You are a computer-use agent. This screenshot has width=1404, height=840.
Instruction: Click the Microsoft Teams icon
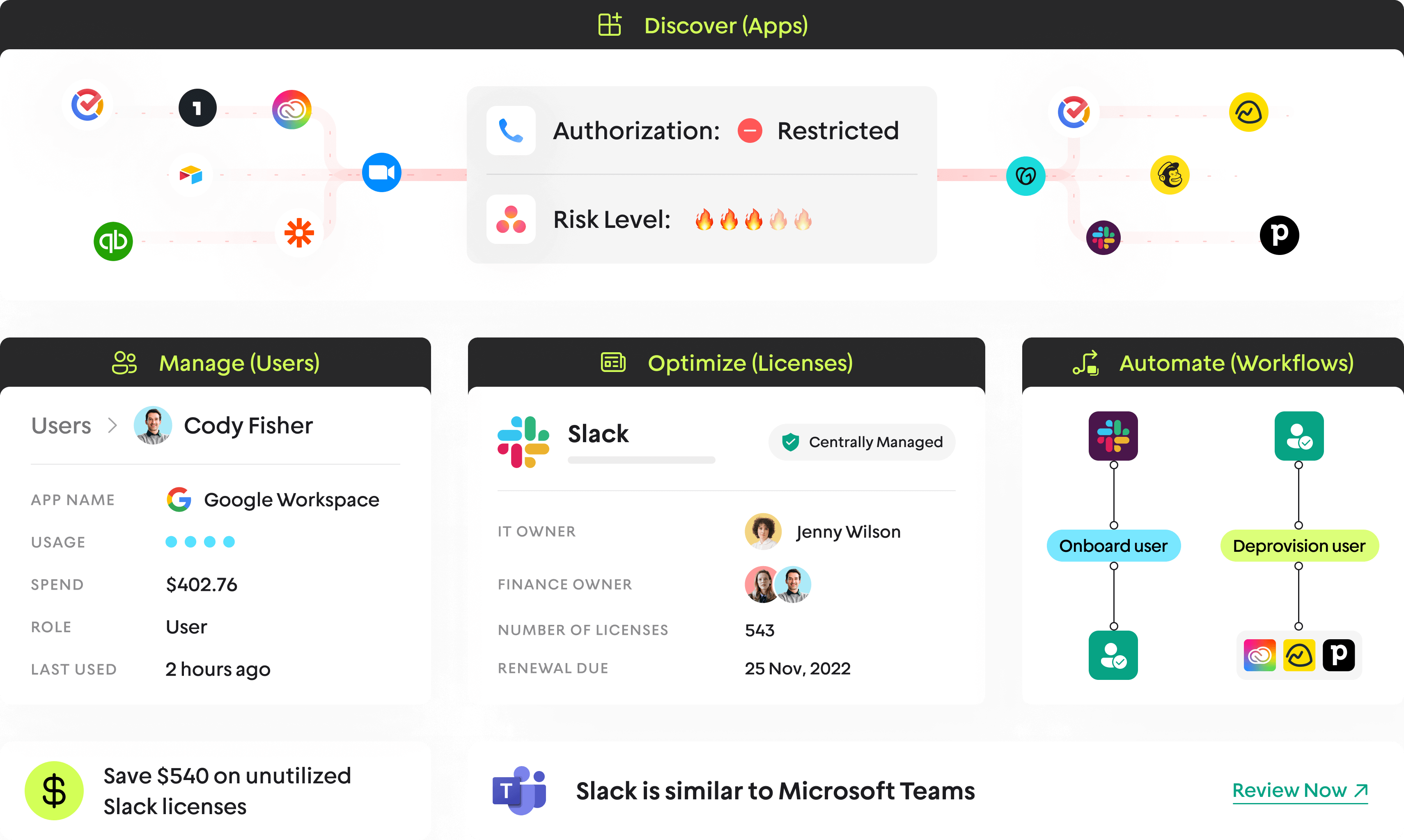519,790
